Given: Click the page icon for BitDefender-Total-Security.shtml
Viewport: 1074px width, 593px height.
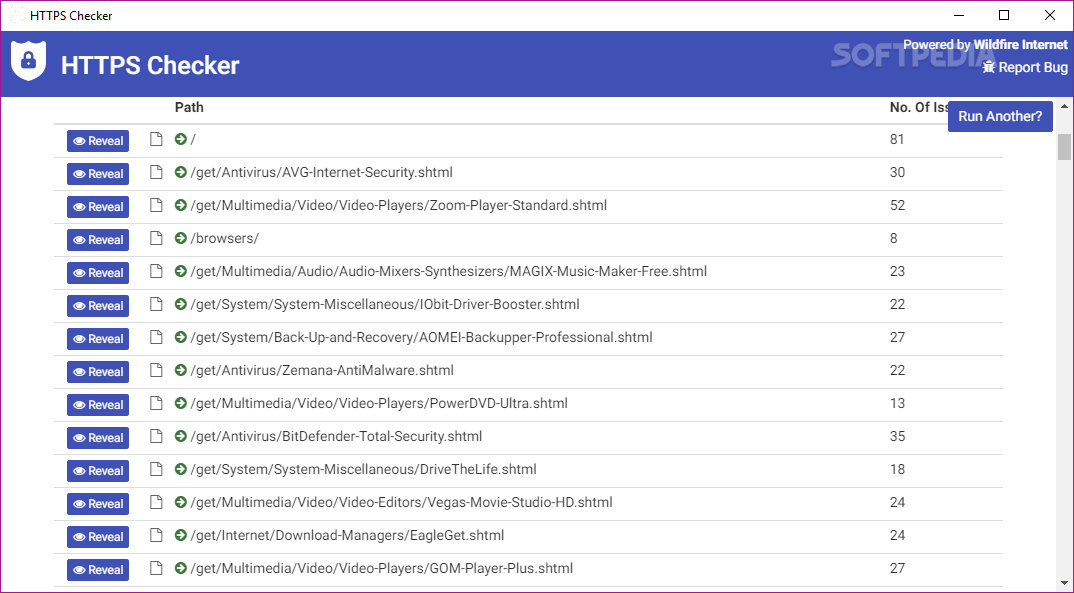Looking at the screenshot, I should pos(156,436).
